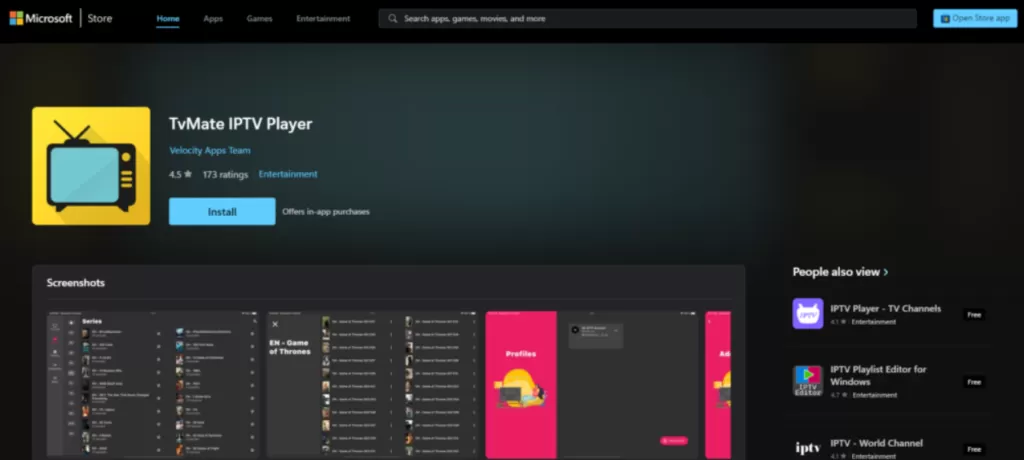Image resolution: width=1024 pixels, height=460 pixels.
Task: Open the Entertainment category link under the title
Action: click(x=288, y=174)
